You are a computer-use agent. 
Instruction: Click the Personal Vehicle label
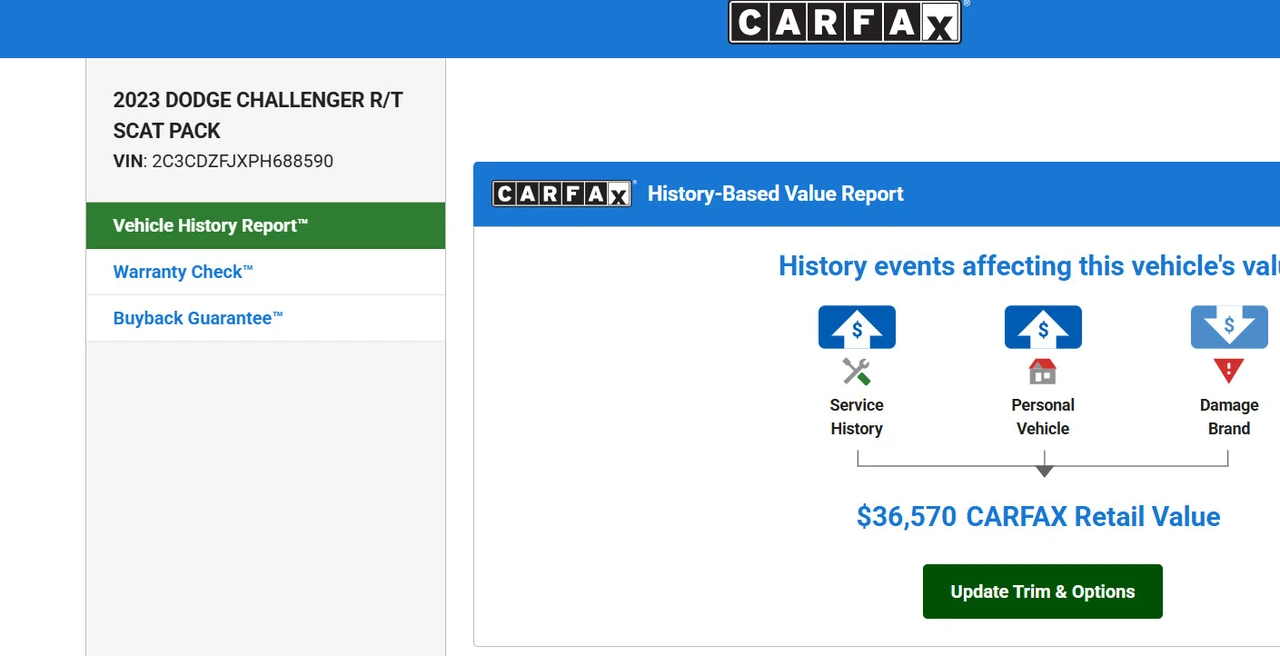pyautogui.click(x=1043, y=417)
